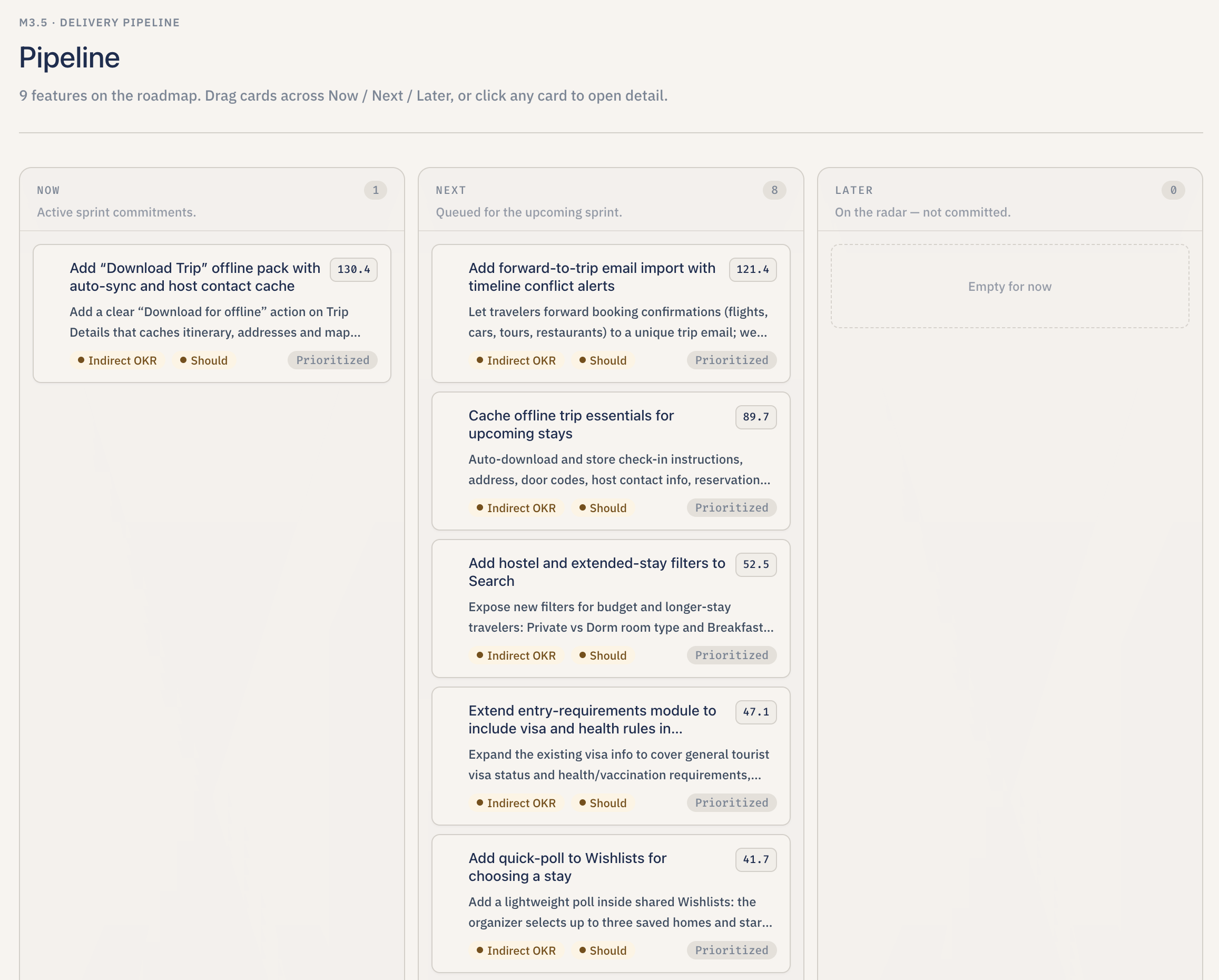Click the Next column count badge

point(774,191)
